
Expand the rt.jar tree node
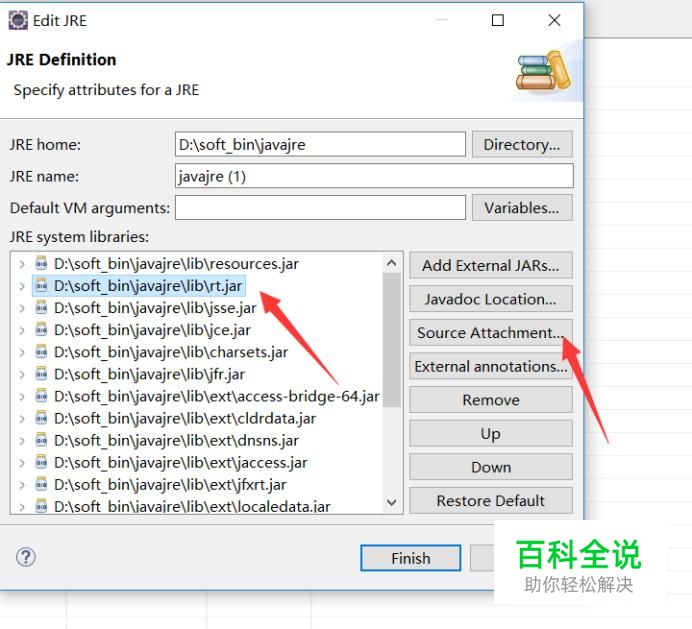[x=22, y=286]
